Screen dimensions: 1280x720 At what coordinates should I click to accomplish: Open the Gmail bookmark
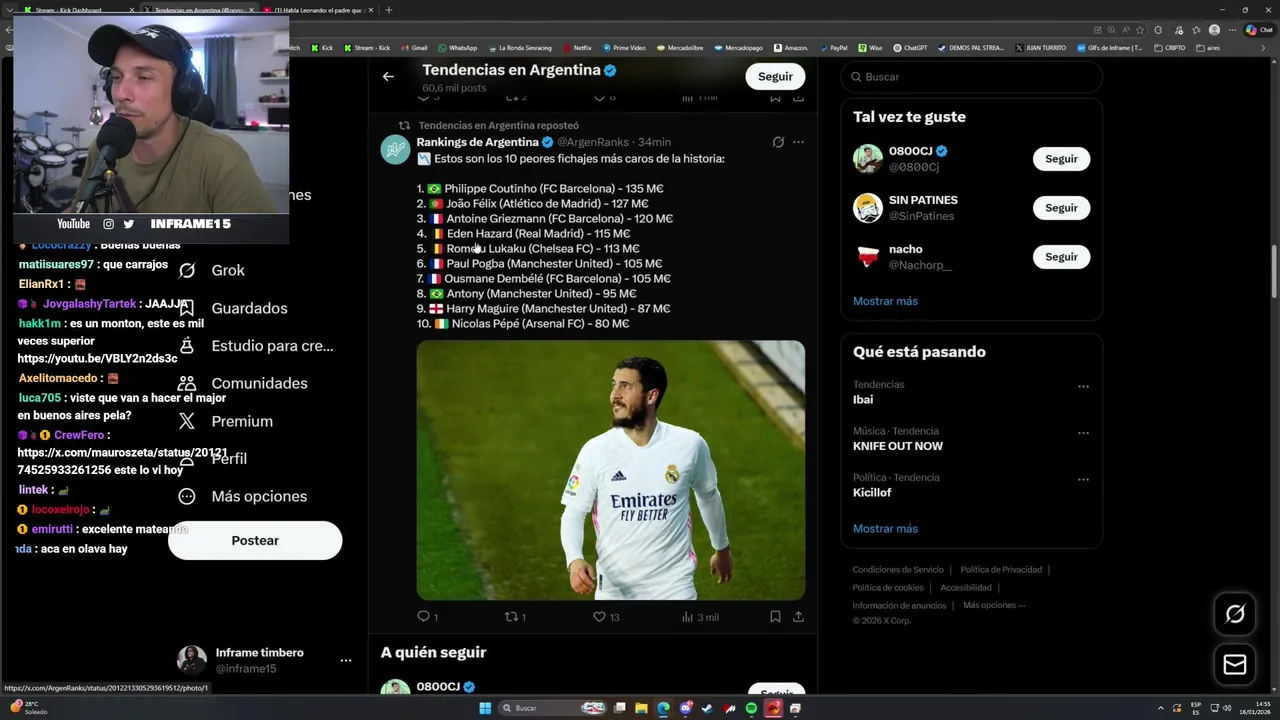click(x=414, y=48)
